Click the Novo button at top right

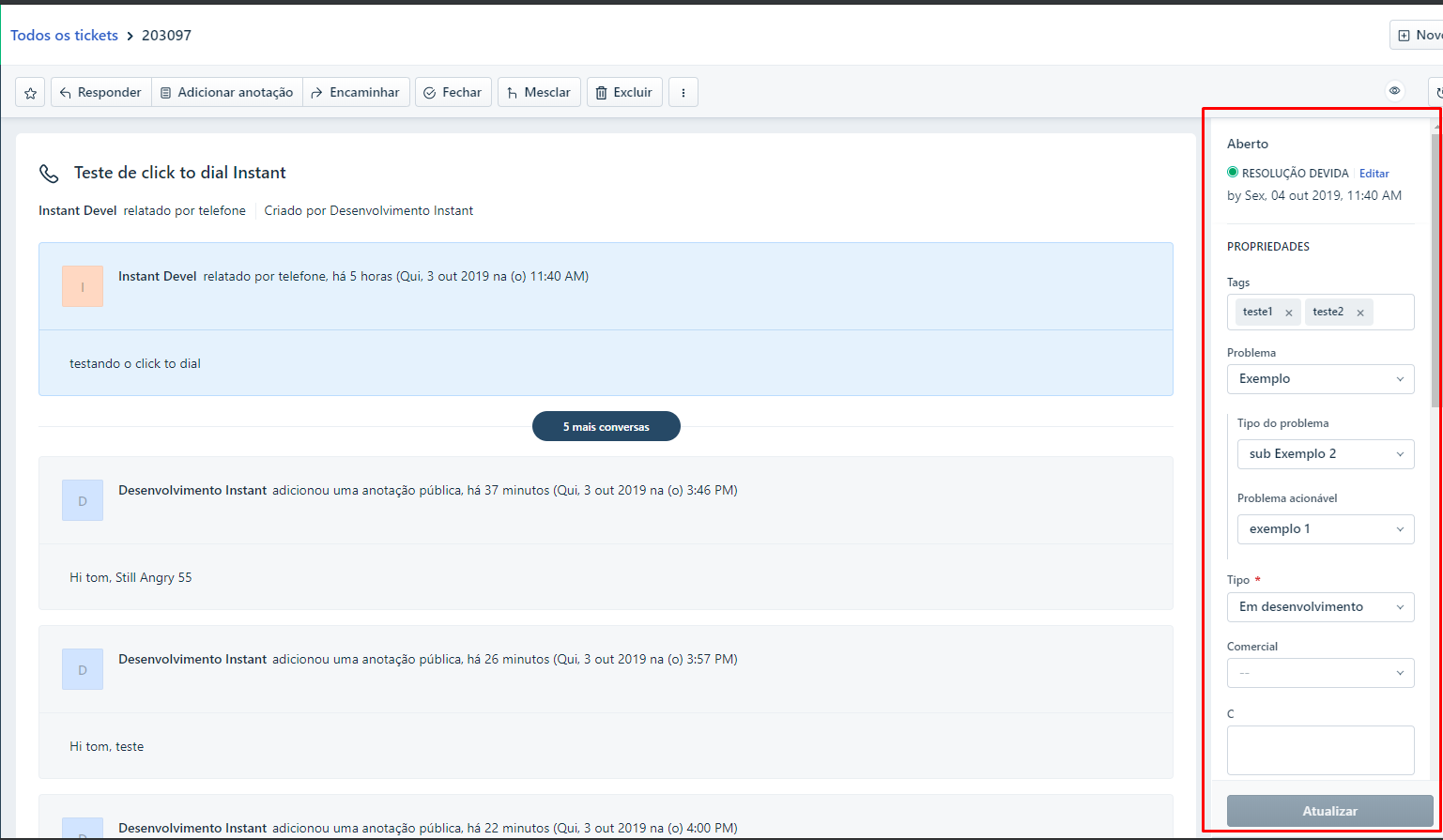click(1418, 35)
